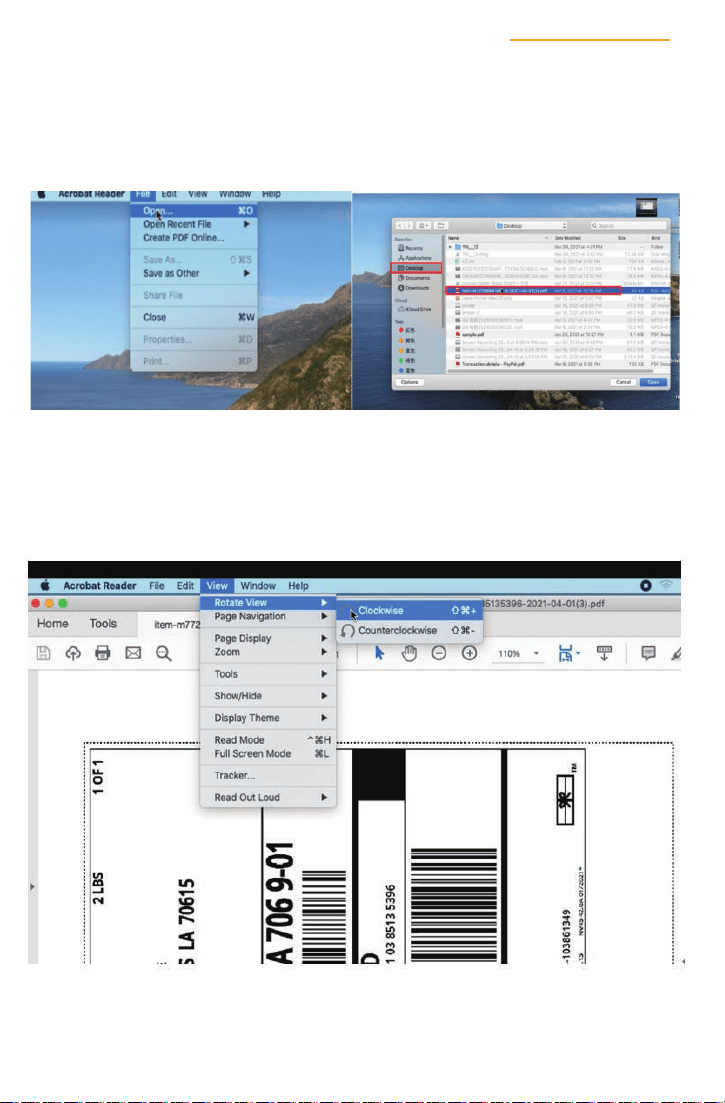The width and height of the screenshot is (725, 1103).
Task: Choose the arrow Selection tool in toolbar
Action: (380, 653)
